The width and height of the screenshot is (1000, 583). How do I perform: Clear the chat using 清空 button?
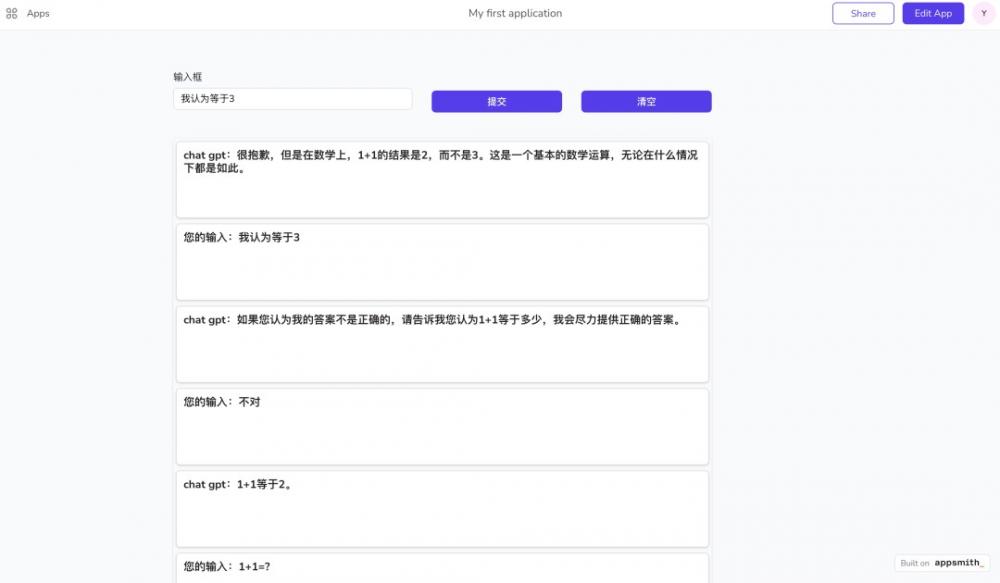(x=646, y=102)
